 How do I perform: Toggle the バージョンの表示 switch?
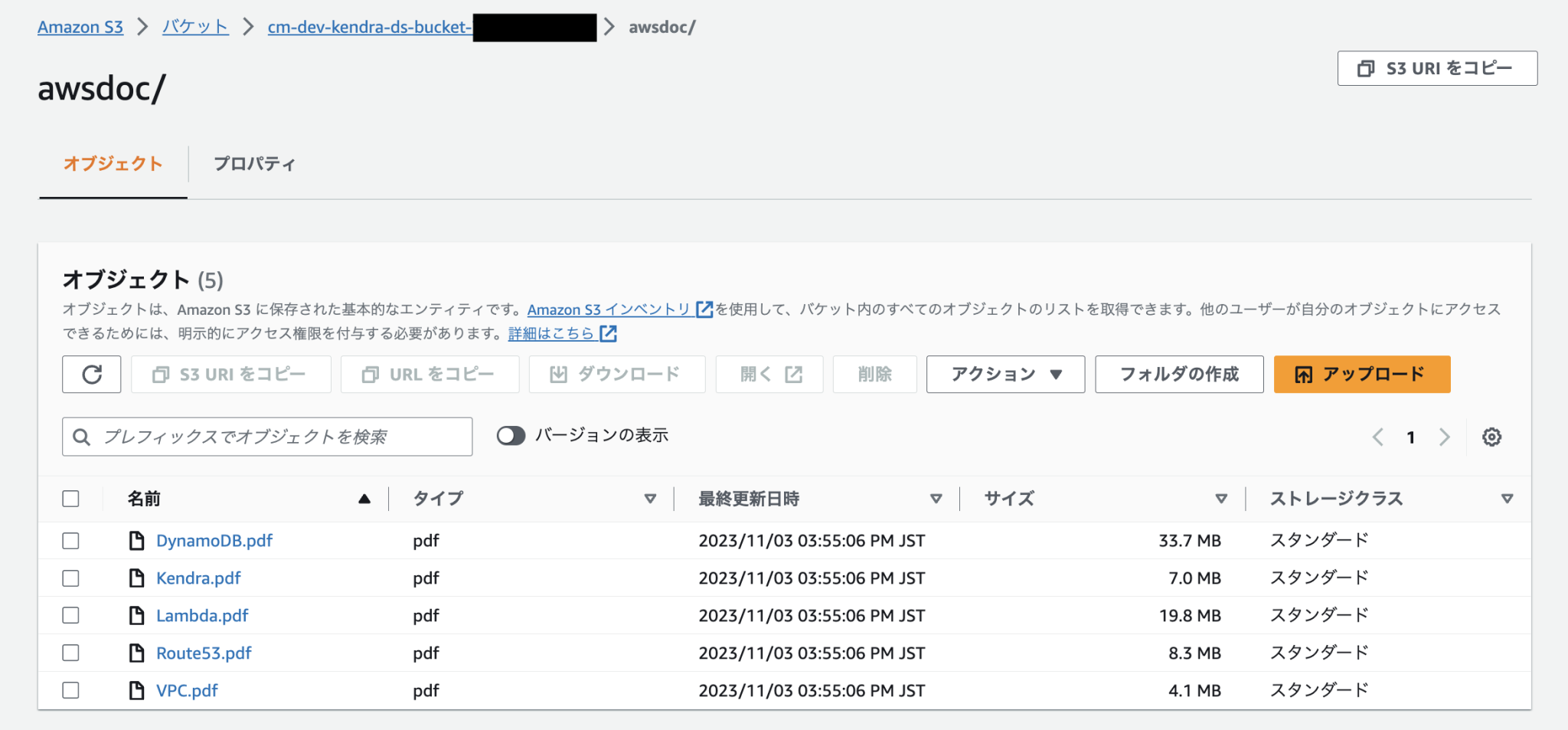[511, 435]
